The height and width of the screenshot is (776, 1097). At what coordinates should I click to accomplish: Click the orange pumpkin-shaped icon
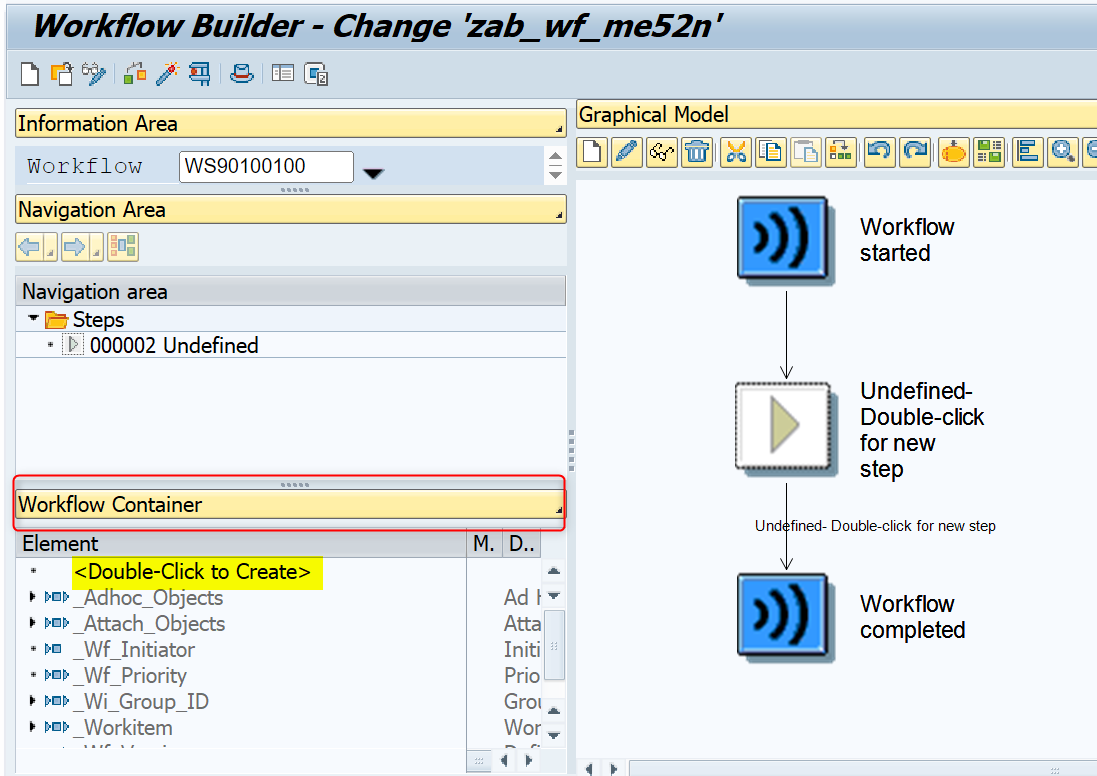coord(954,151)
